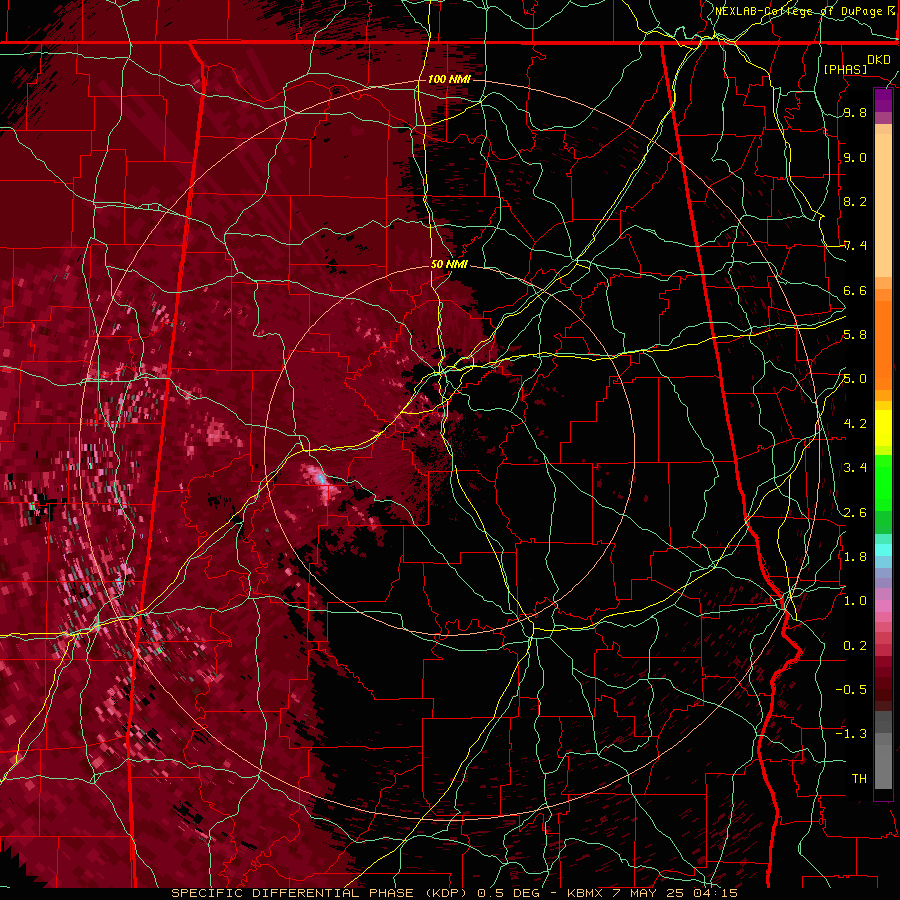
Task: Click the 100 NMI range ring label
Action: pyautogui.click(x=449, y=79)
